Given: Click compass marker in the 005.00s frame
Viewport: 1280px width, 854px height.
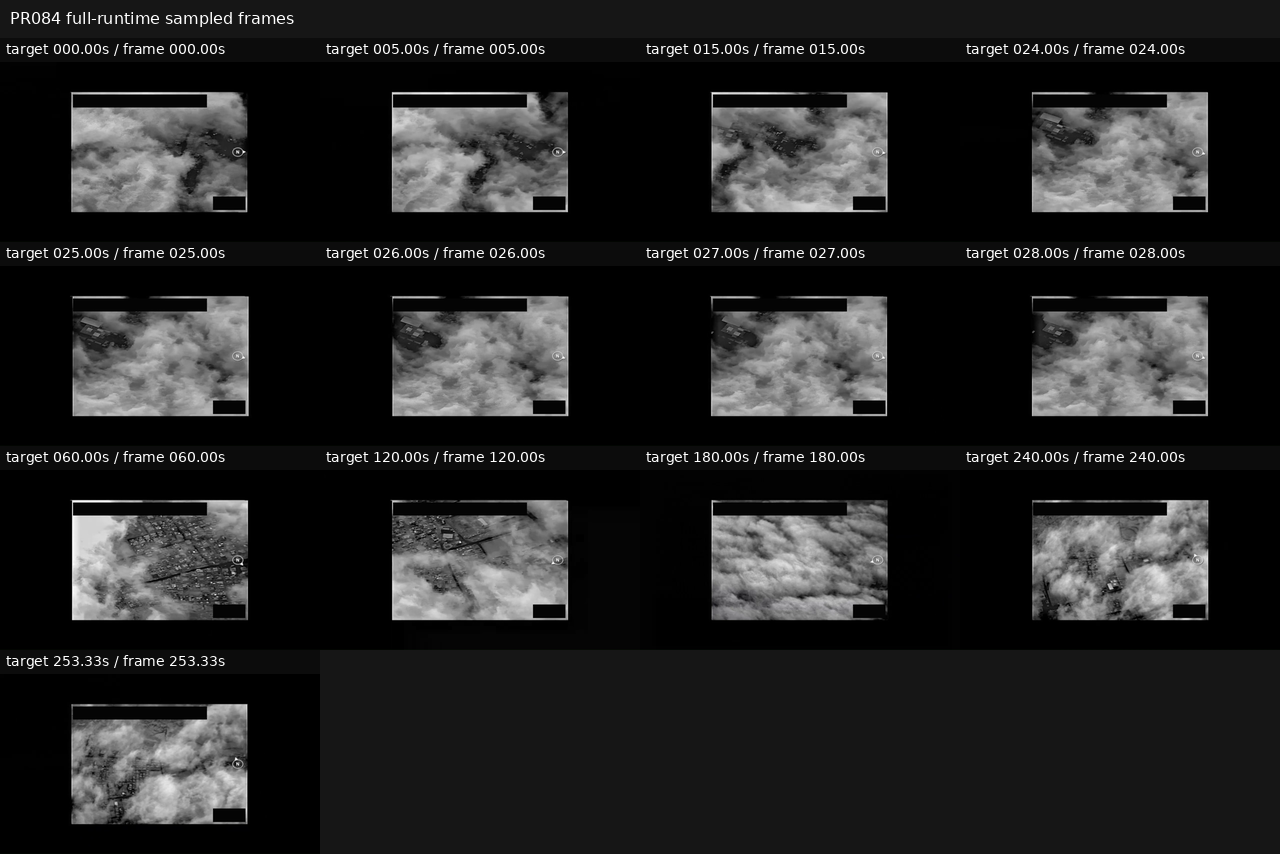Looking at the screenshot, I should (558, 152).
